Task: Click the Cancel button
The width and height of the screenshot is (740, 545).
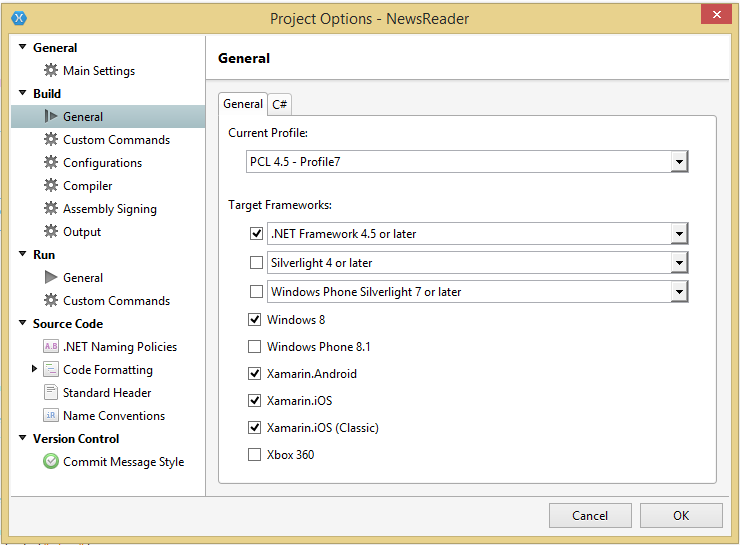Action: (590, 516)
